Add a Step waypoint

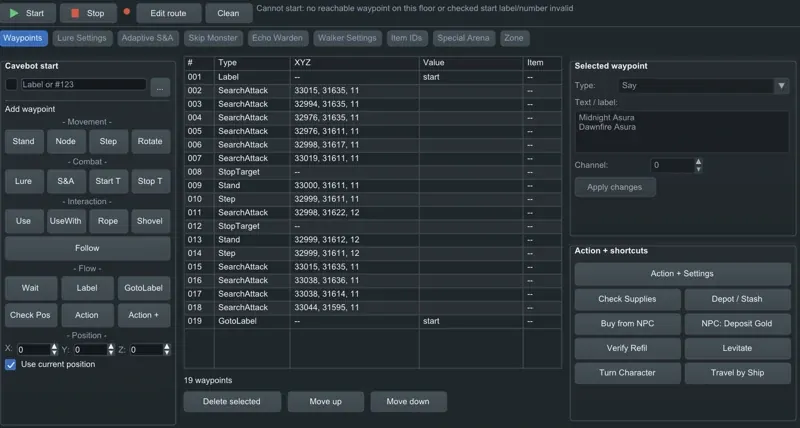pos(108,141)
